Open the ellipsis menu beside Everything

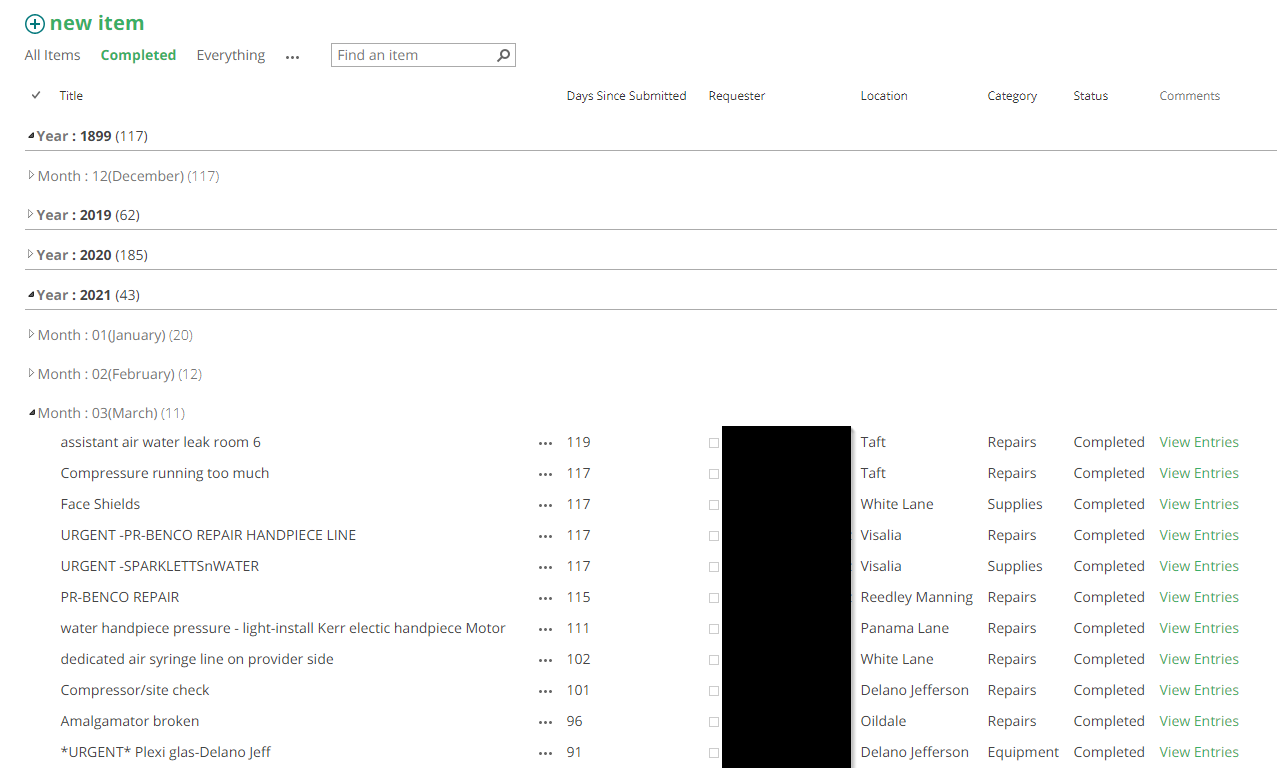click(292, 58)
